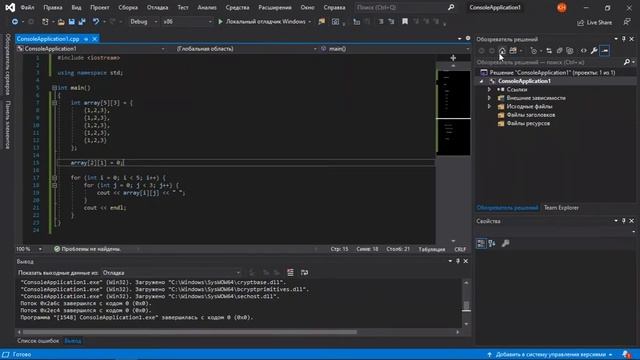Screen dimensions: 640x360
Task: Click the Open File folder icon
Action: click(x=61, y=22)
